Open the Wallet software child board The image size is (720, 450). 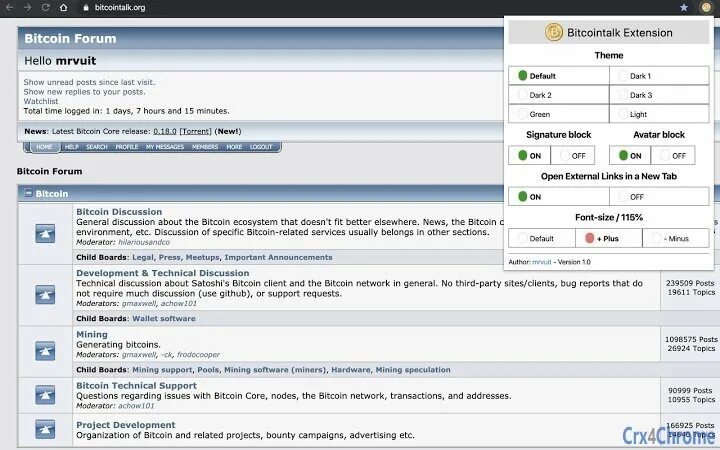point(164,318)
